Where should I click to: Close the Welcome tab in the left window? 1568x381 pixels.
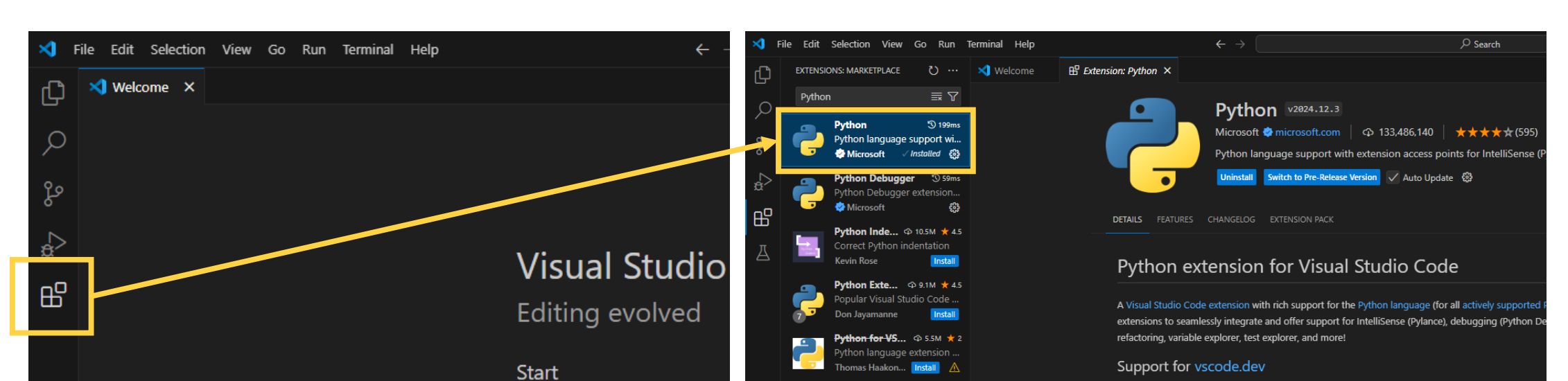click(189, 87)
